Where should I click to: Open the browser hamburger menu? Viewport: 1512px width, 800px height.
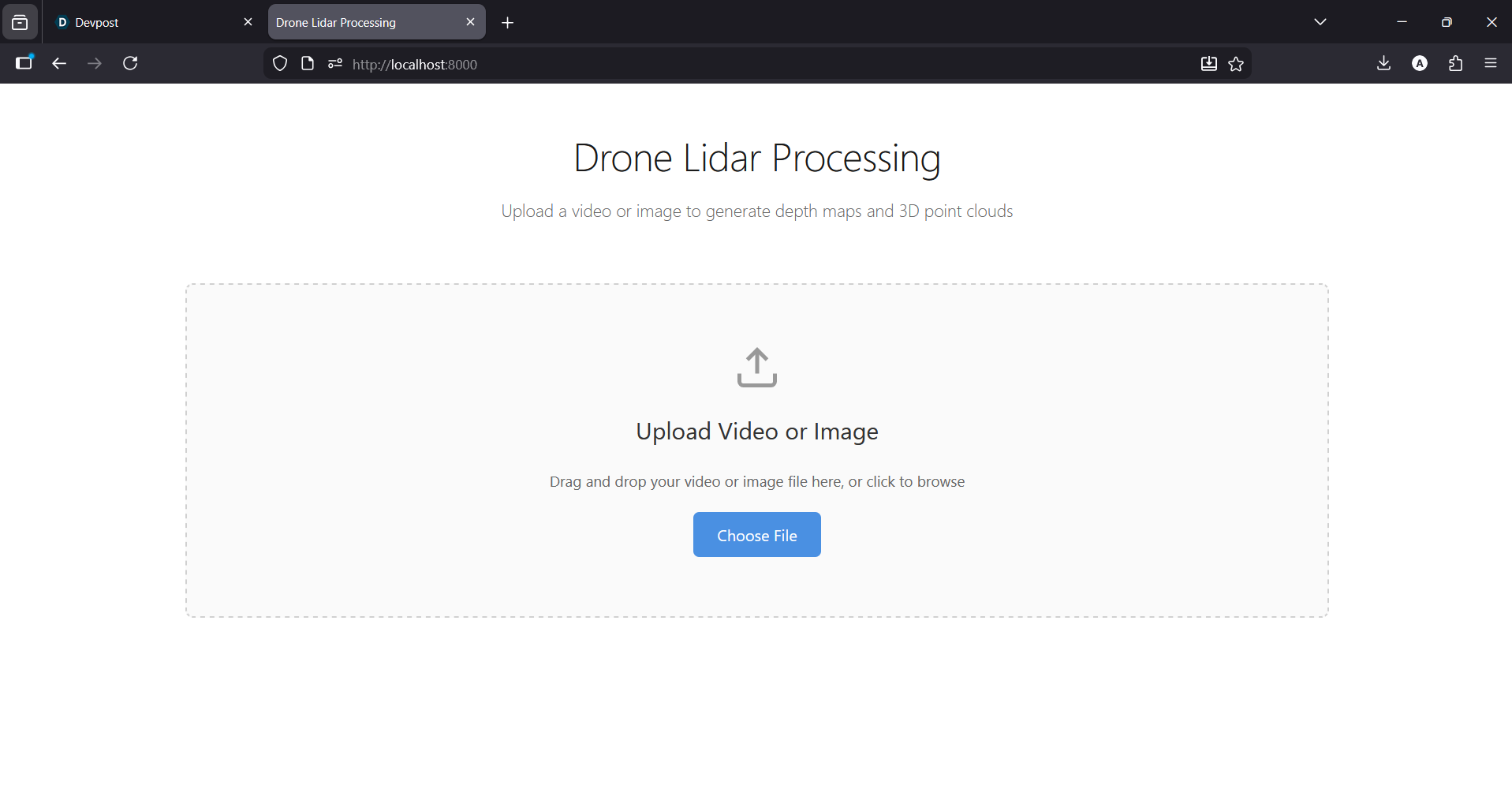click(1491, 63)
